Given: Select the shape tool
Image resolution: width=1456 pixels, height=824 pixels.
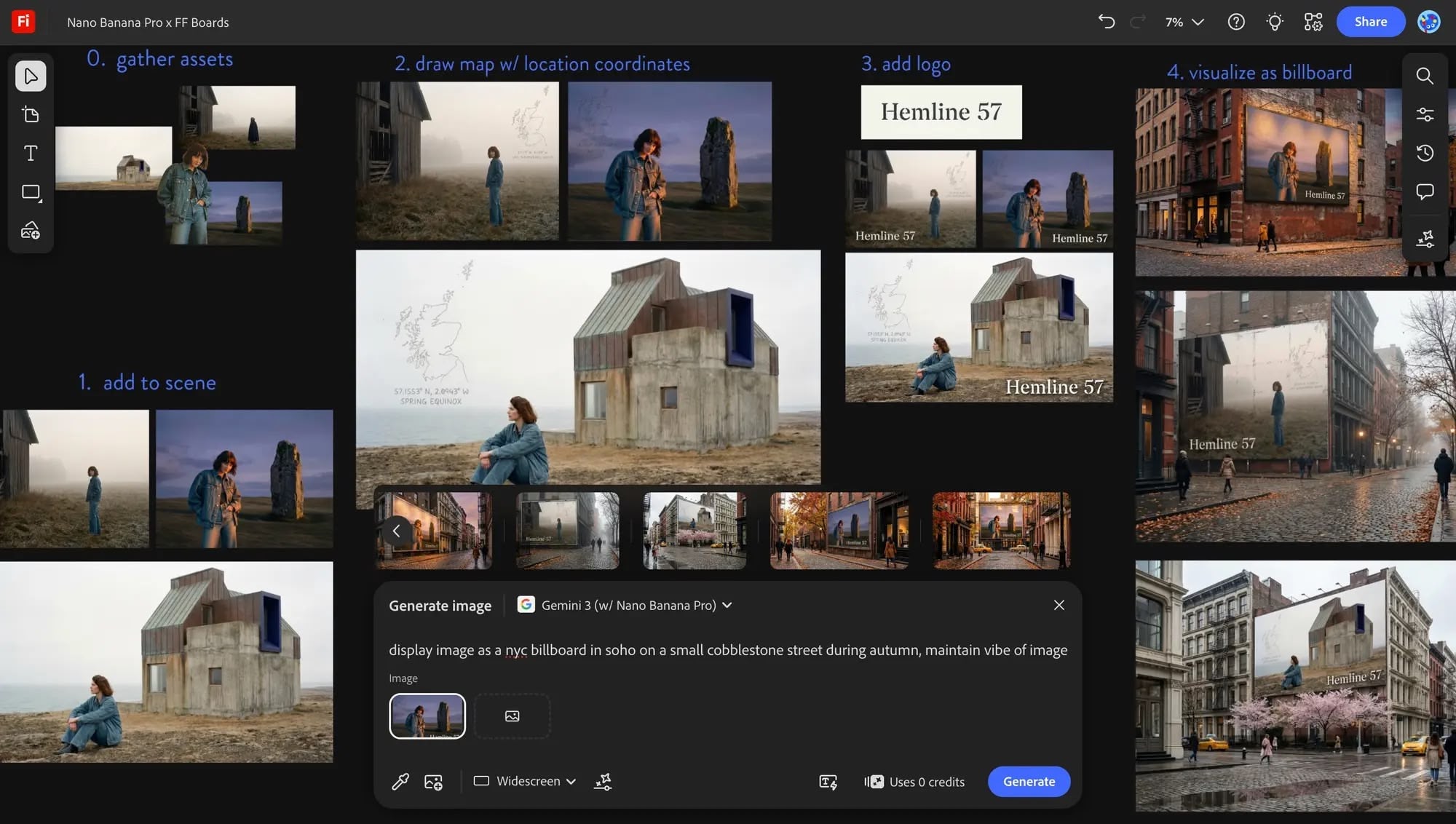Looking at the screenshot, I should point(31,192).
